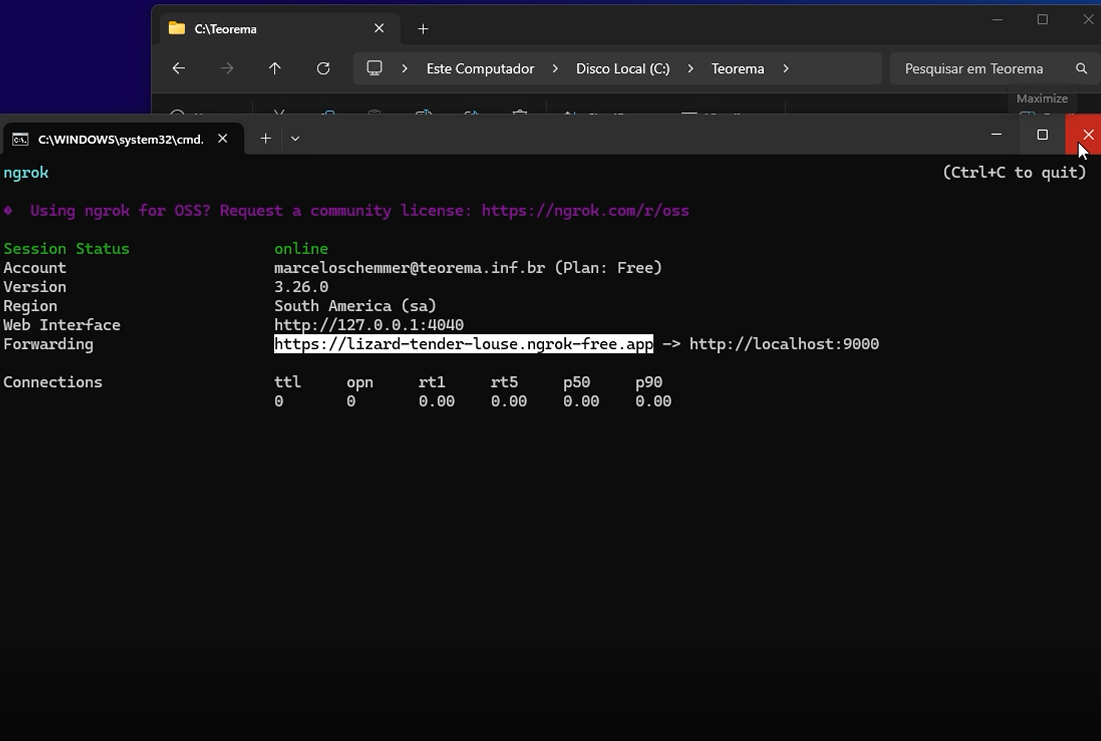Viewport: 1101px width, 741px height.
Task: Close the cmd.exe terminal tab
Action: 223,138
